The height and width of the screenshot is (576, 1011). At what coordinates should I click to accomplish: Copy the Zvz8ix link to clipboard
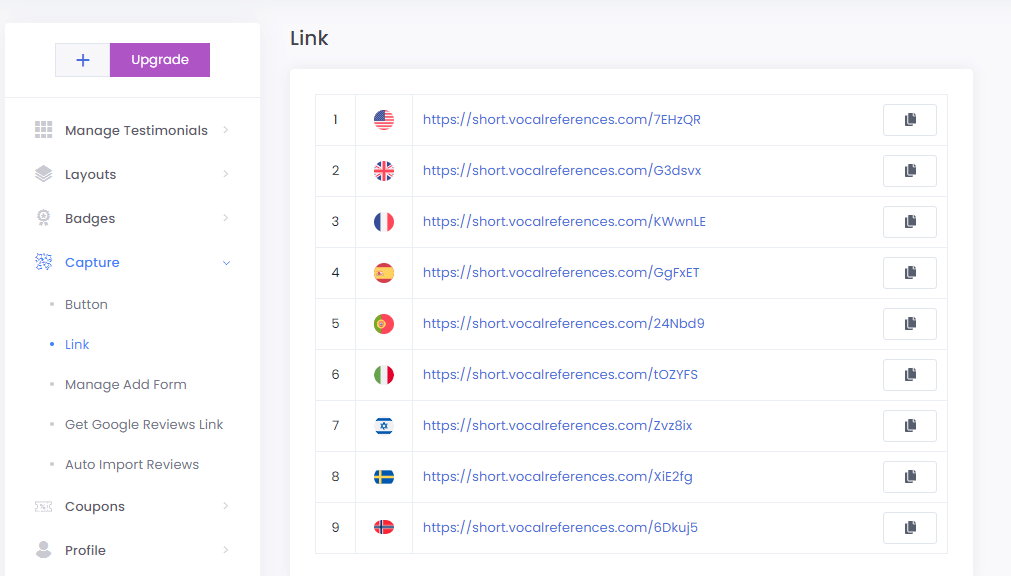[x=910, y=425]
